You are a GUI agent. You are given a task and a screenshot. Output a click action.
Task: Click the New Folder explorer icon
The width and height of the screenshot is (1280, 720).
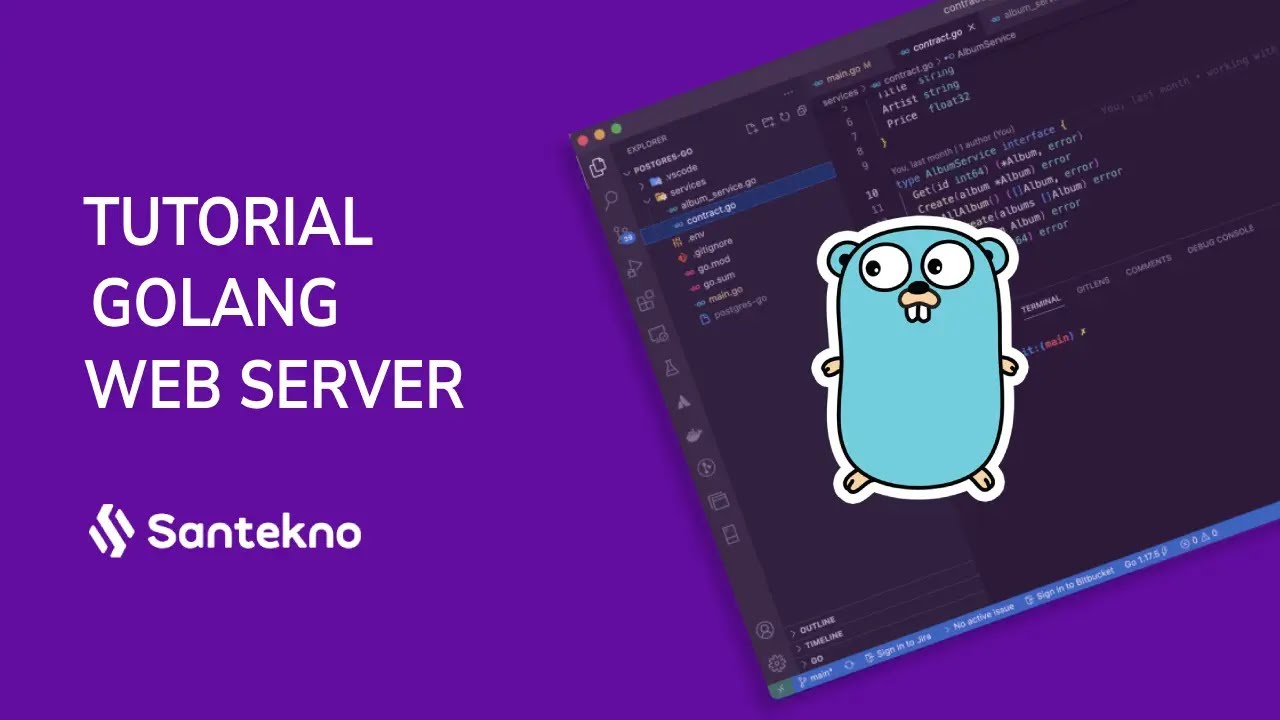click(x=768, y=122)
